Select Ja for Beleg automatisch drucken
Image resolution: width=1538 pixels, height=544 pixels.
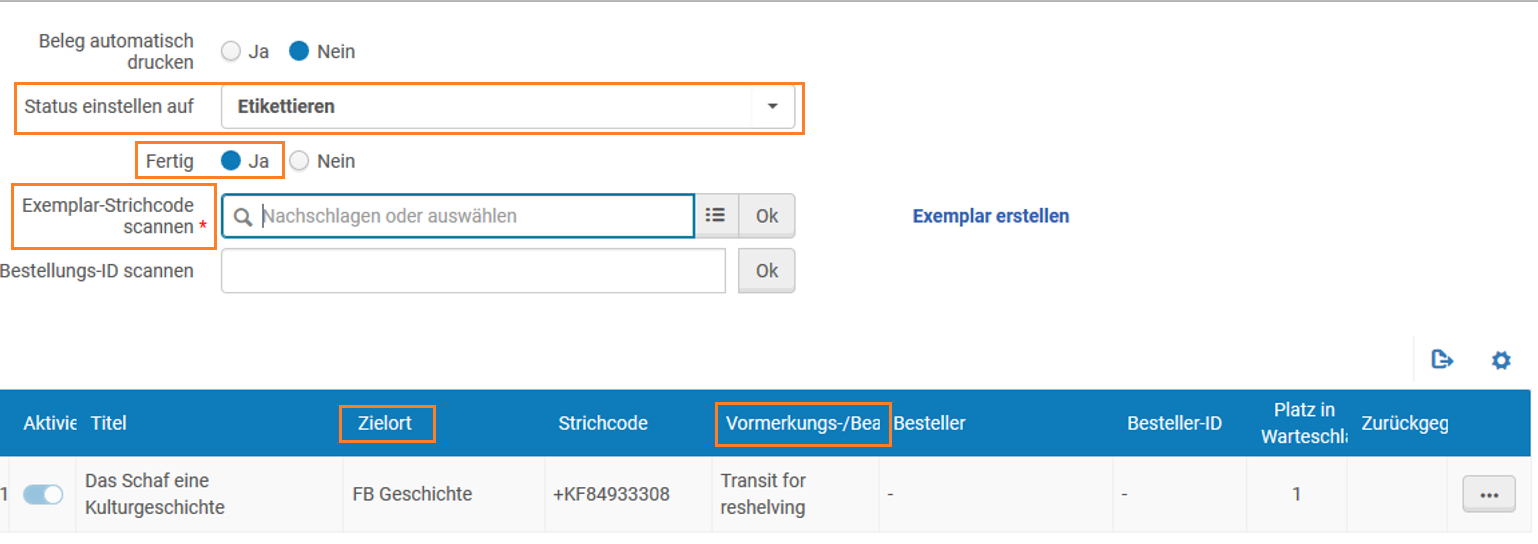[231, 51]
